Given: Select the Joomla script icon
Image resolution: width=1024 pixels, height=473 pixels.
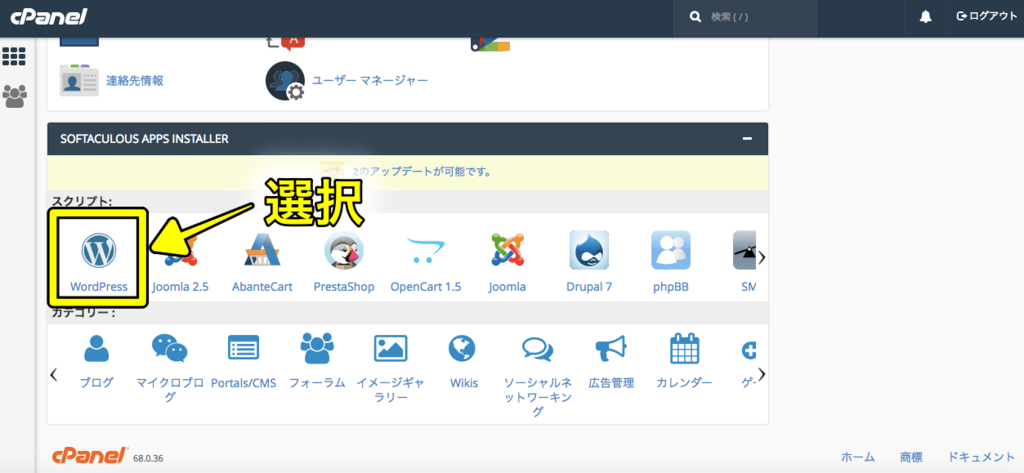Looking at the screenshot, I should point(507,250).
